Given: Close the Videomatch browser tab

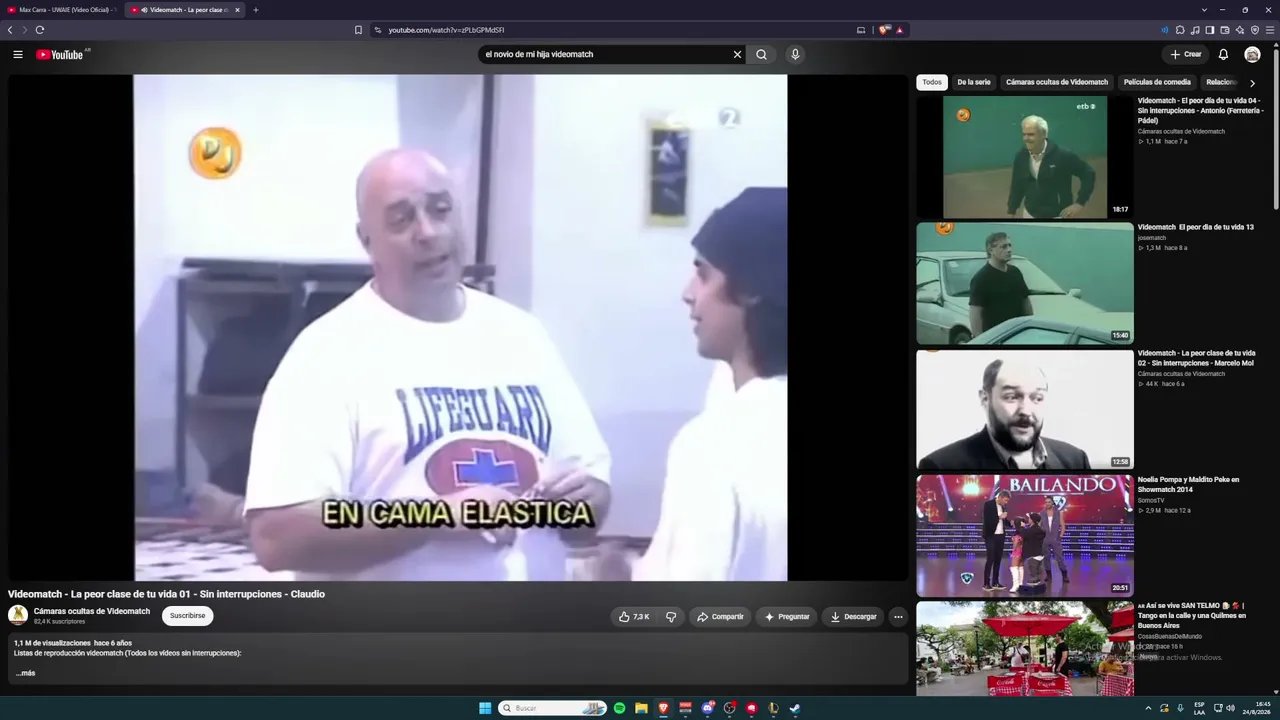Looking at the screenshot, I should point(237,10).
